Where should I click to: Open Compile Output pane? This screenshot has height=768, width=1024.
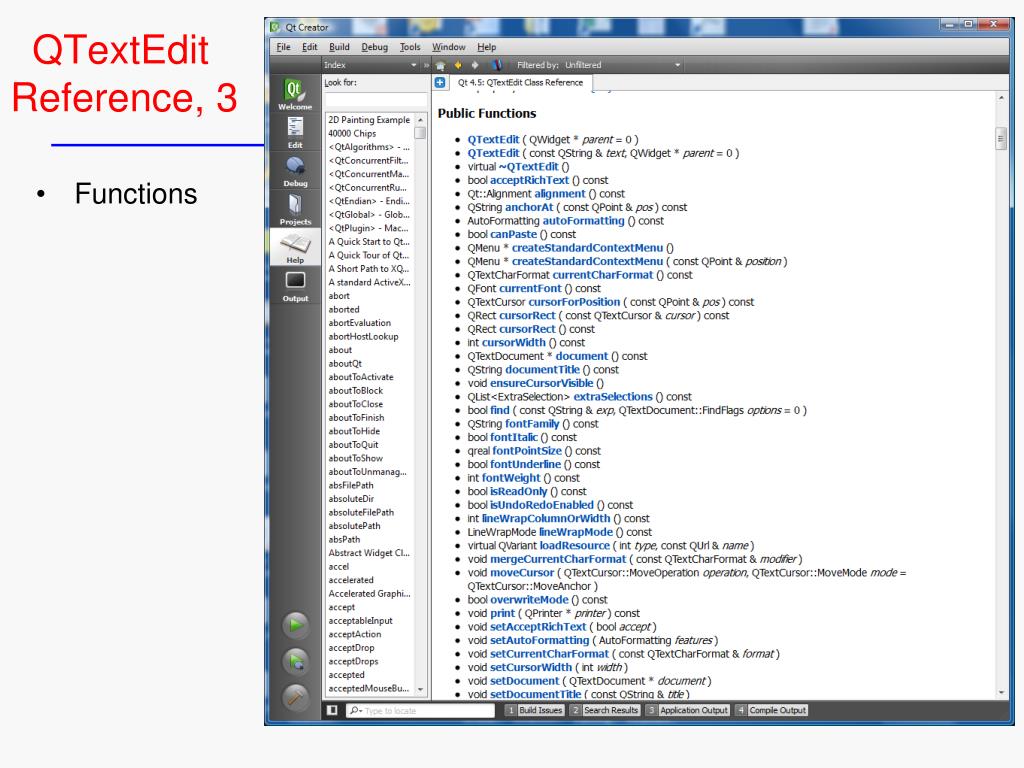772,710
